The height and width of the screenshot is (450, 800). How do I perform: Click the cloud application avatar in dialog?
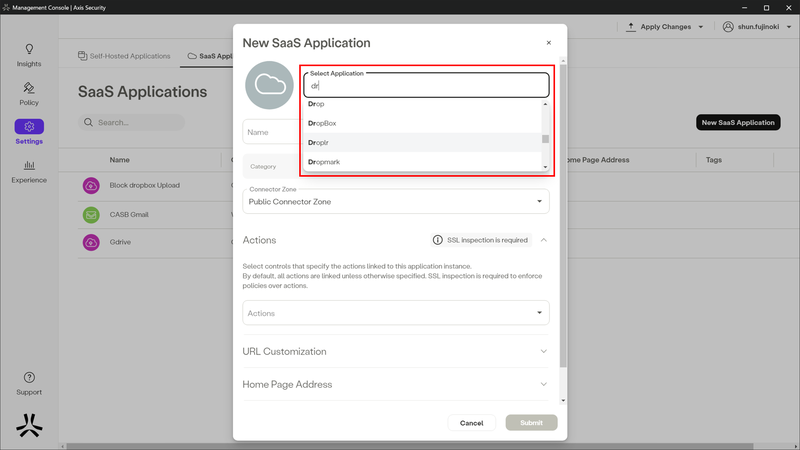(x=269, y=85)
